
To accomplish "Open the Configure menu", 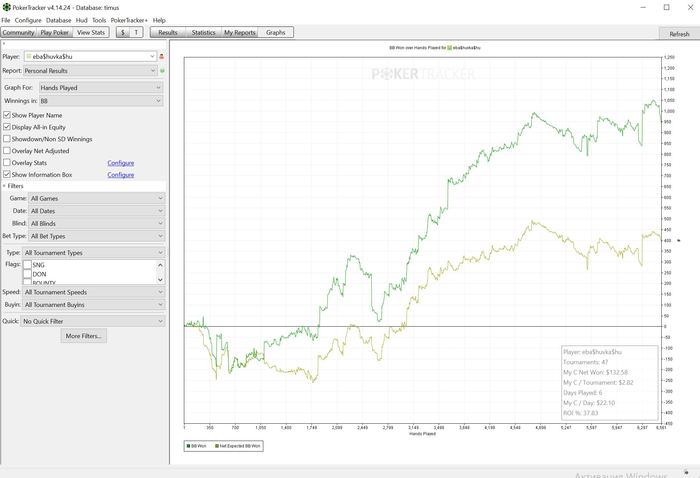I will tap(28, 20).
